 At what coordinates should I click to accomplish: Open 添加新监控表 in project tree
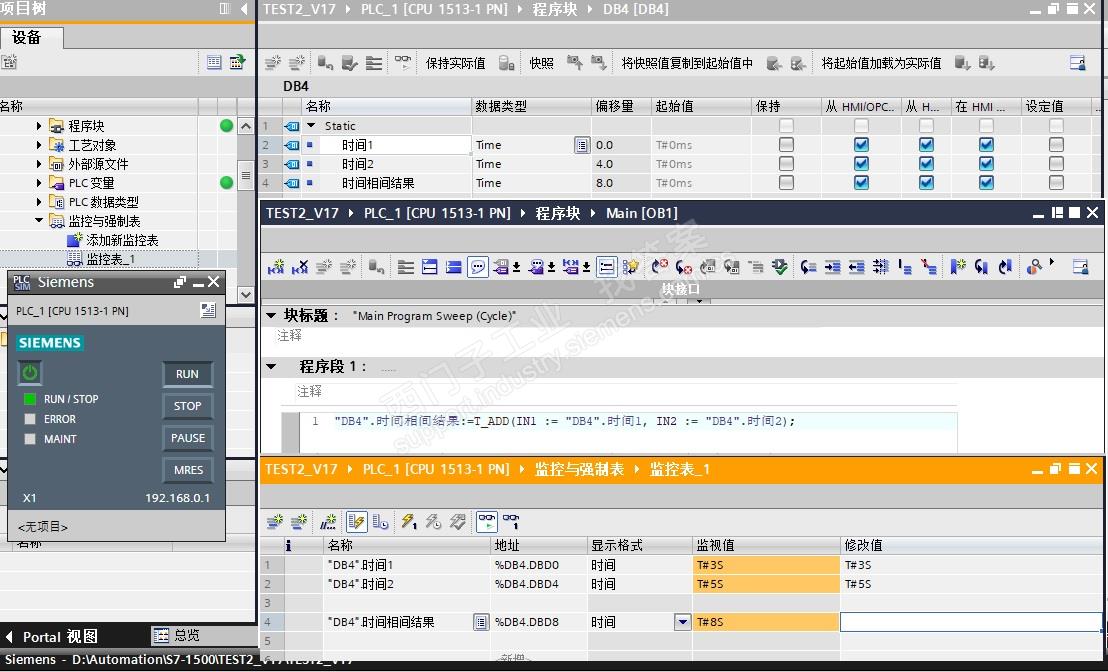[x=122, y=240]
